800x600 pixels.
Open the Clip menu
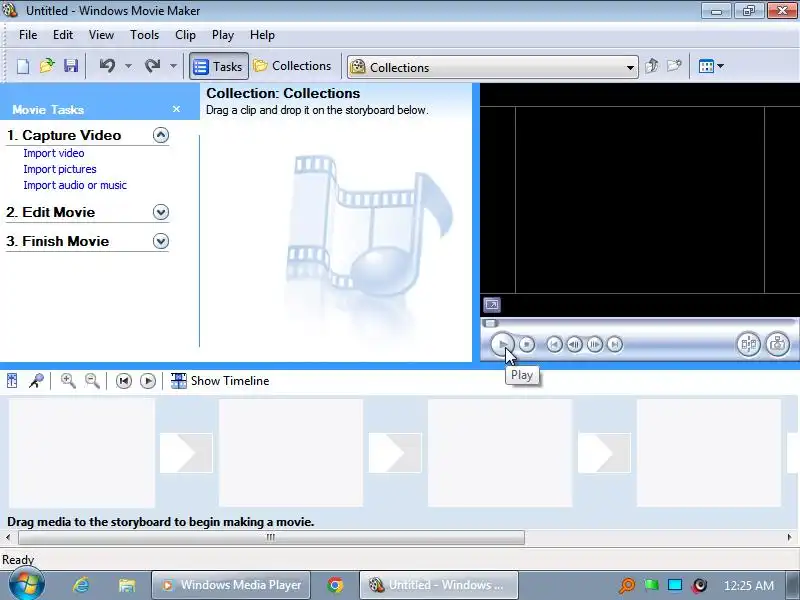click(x=185, y=35)
